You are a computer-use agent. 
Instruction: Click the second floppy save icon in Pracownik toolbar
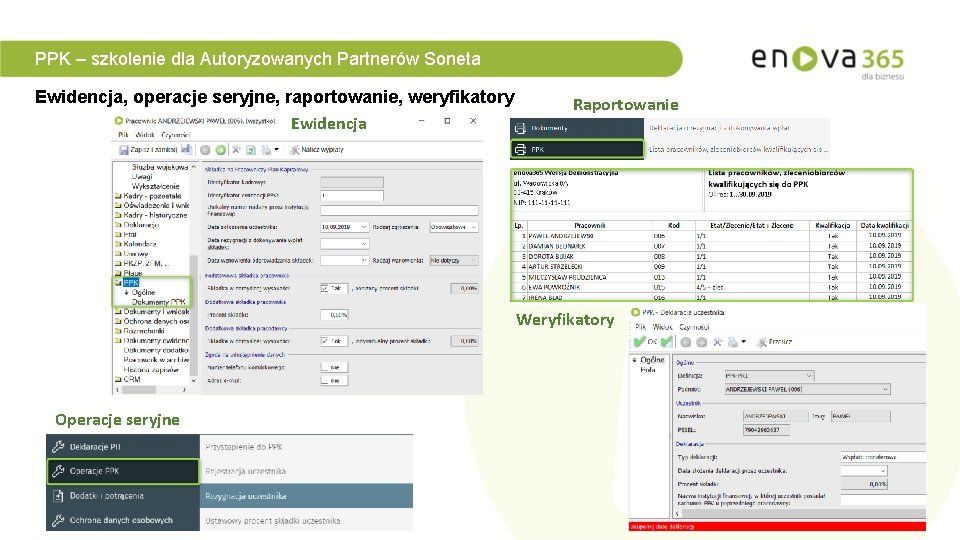pyautogui.click(x=186, y=149)
